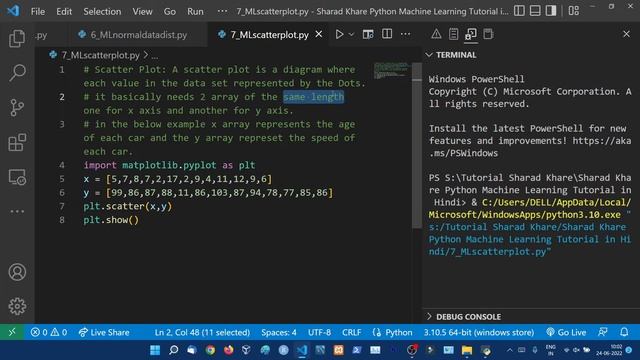Image resolution: width=640 pixels, height=360 pixels.
Task: Open the Run menu
Action: point(195,11)
